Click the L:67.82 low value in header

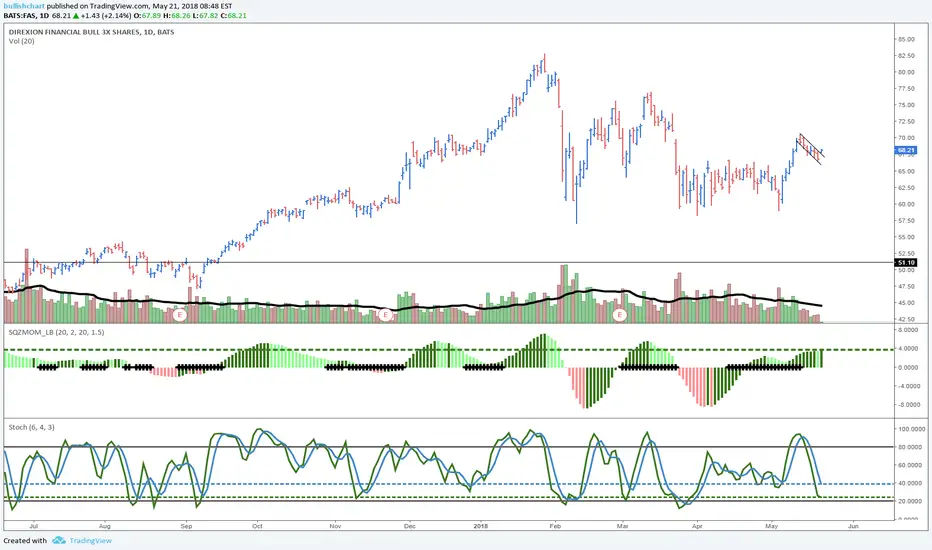pyautogui.click(x=206, y=15)
